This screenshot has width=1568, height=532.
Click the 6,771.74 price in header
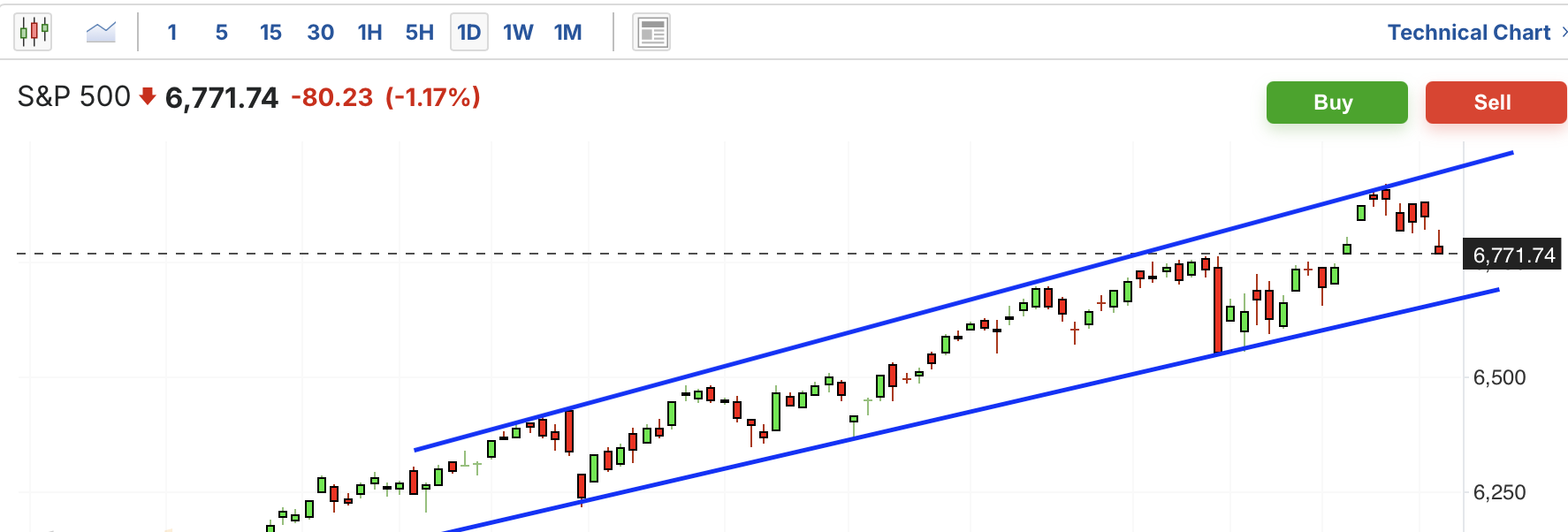click(222, 97)
